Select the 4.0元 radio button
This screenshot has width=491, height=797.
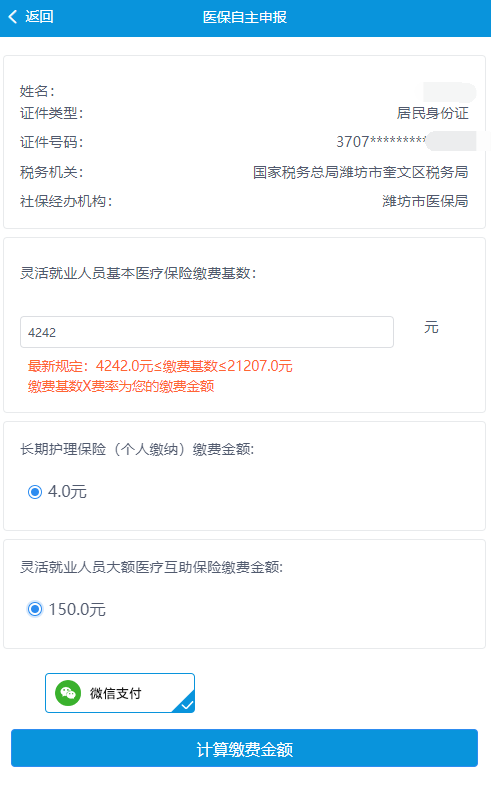pos(35,492)
